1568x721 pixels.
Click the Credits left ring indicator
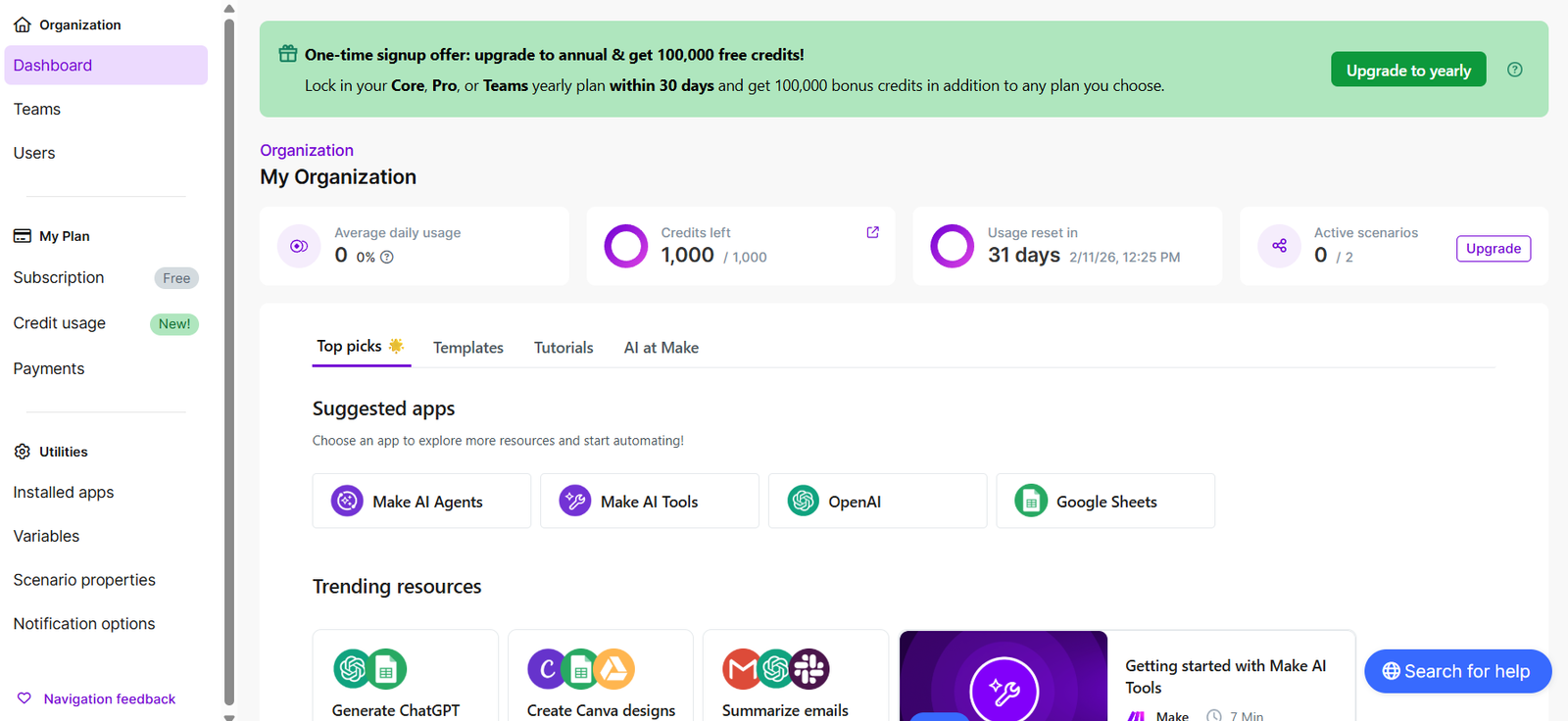coord(626,246)
